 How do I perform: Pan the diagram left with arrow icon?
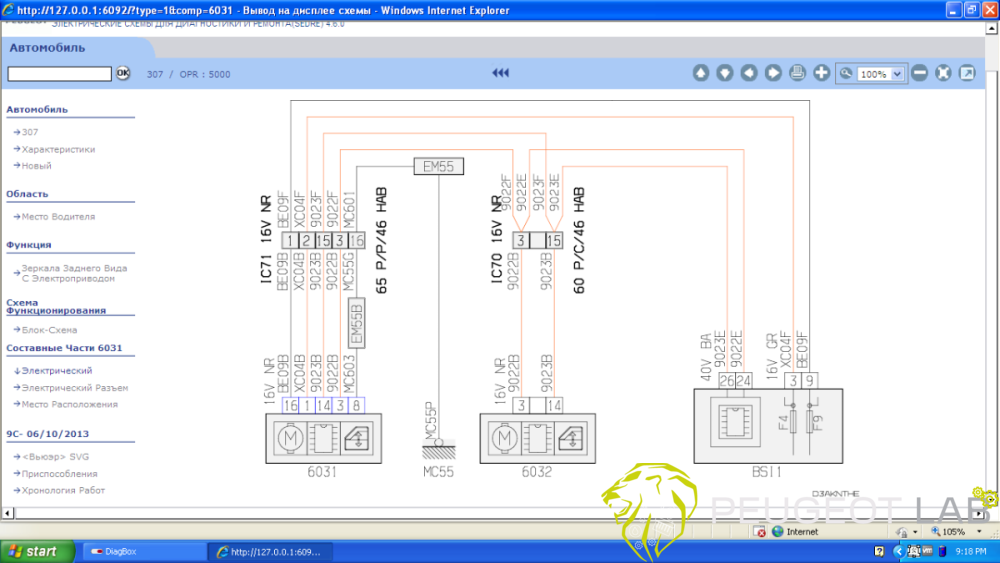pos(749,73)
